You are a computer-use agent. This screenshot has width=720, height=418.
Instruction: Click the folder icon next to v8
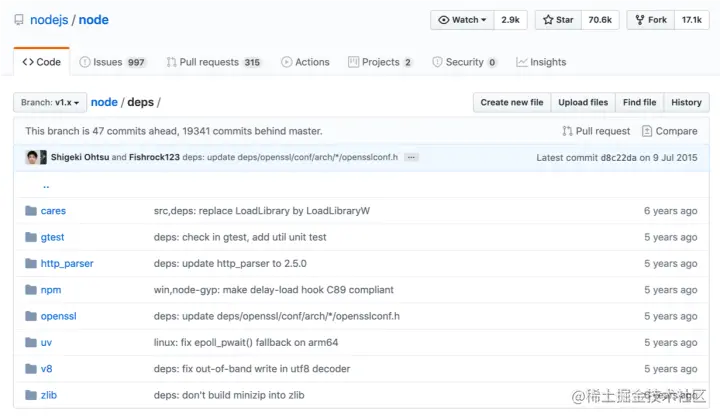[x=31, y=368]
